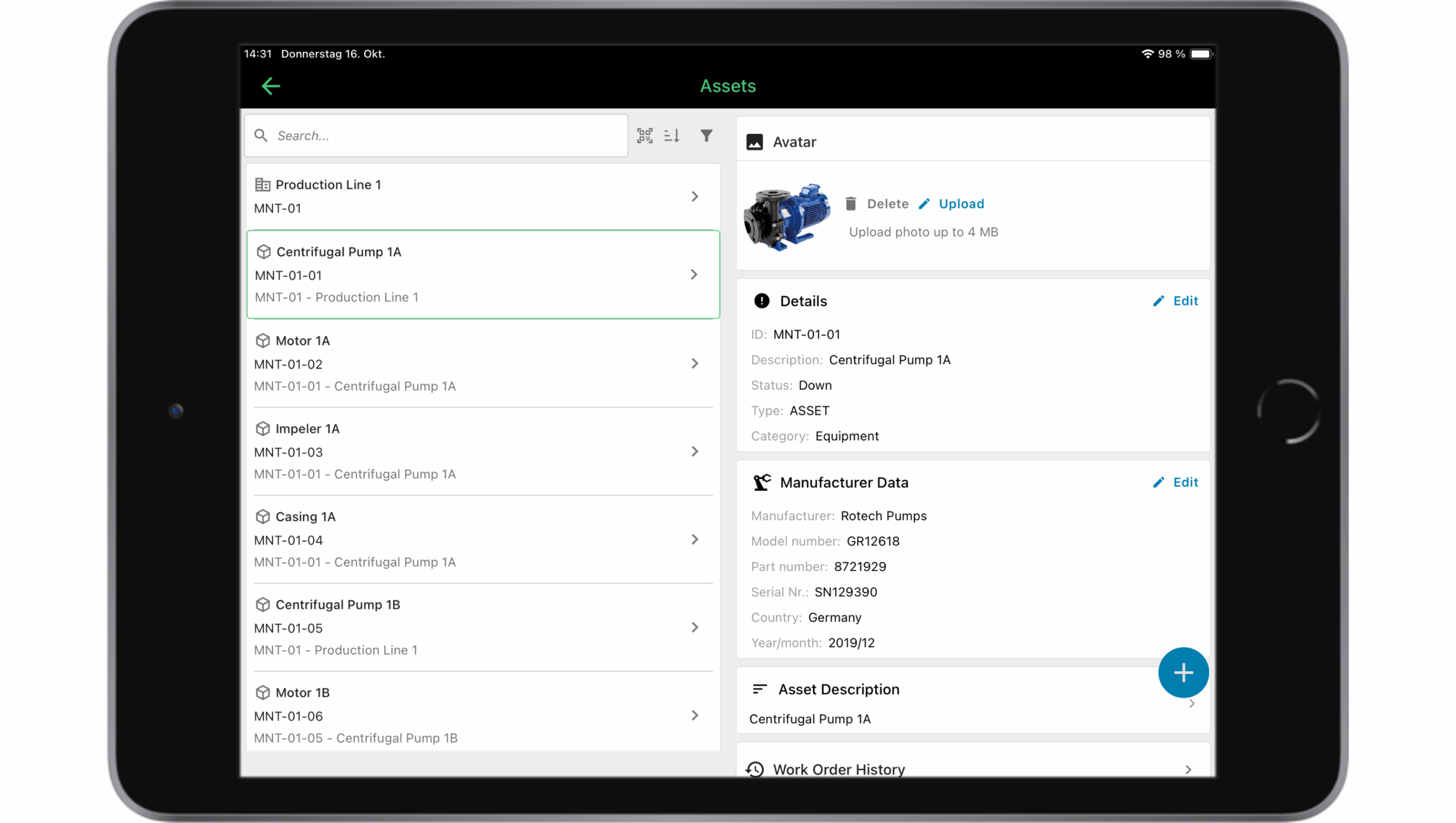Viewport: 1456px width, 823px height.
Task: Tap the green back arrow
Action: (271, 86)
